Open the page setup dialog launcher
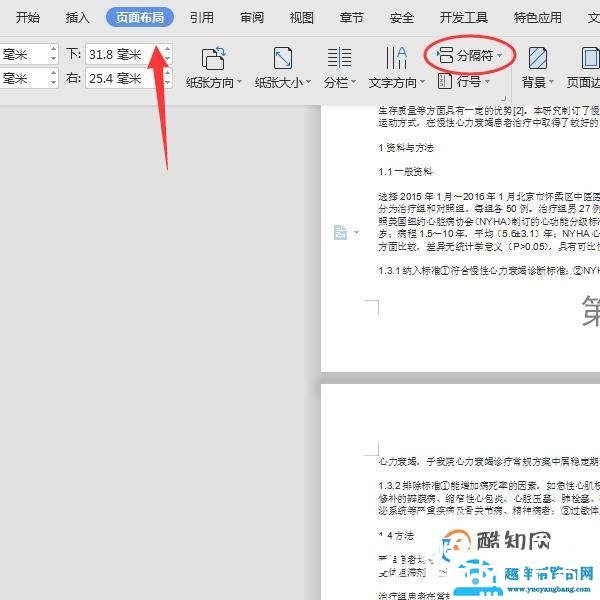Viewport: 600px width, 600px height. (x=504, y=98)
